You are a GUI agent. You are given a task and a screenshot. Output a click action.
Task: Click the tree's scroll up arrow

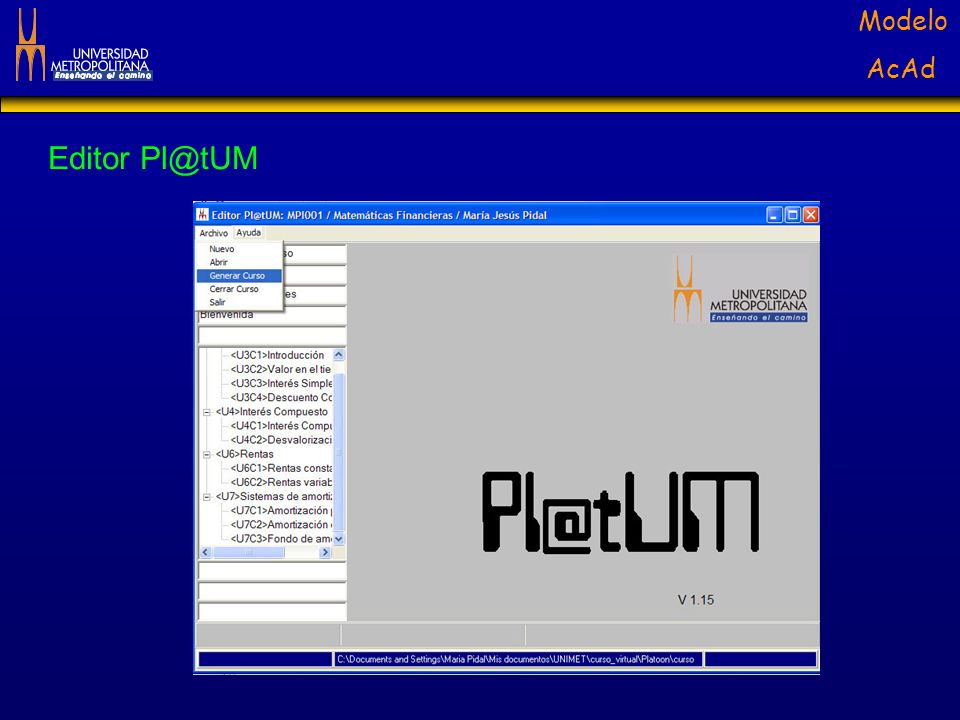tap(339, 355)
